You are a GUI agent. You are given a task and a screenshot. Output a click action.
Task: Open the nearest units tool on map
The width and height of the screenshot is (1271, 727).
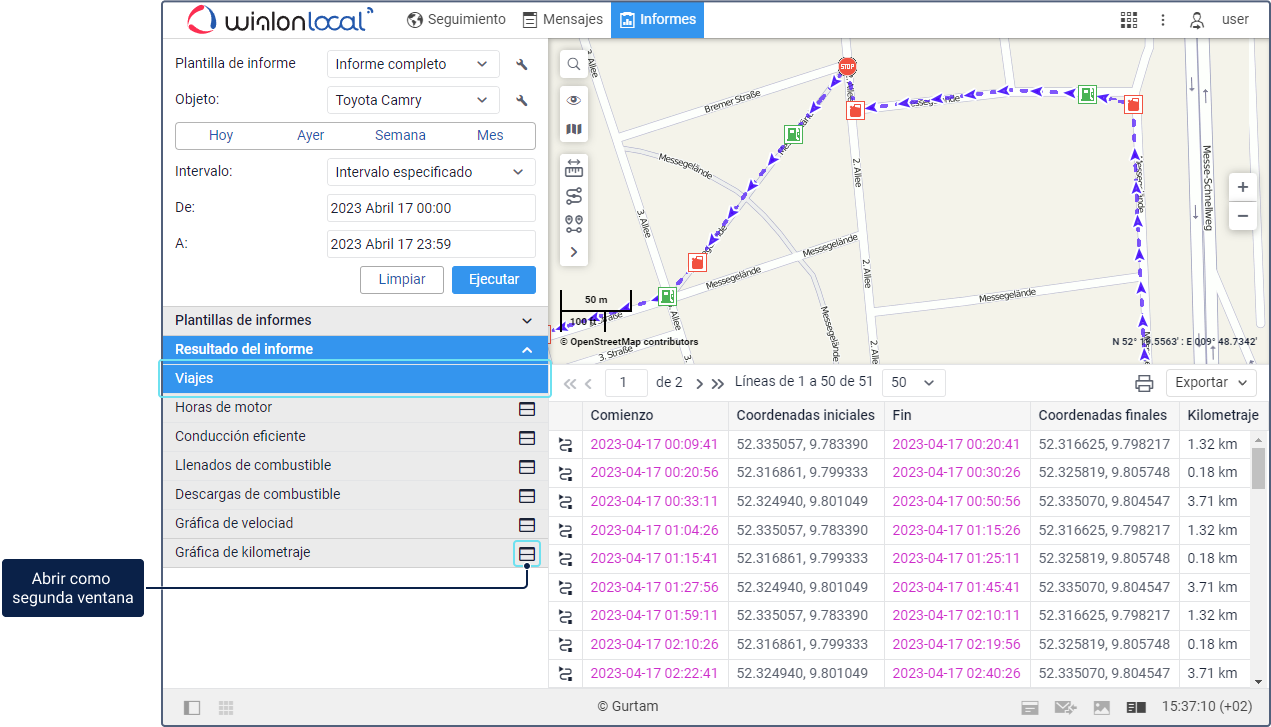pos(574,224)
